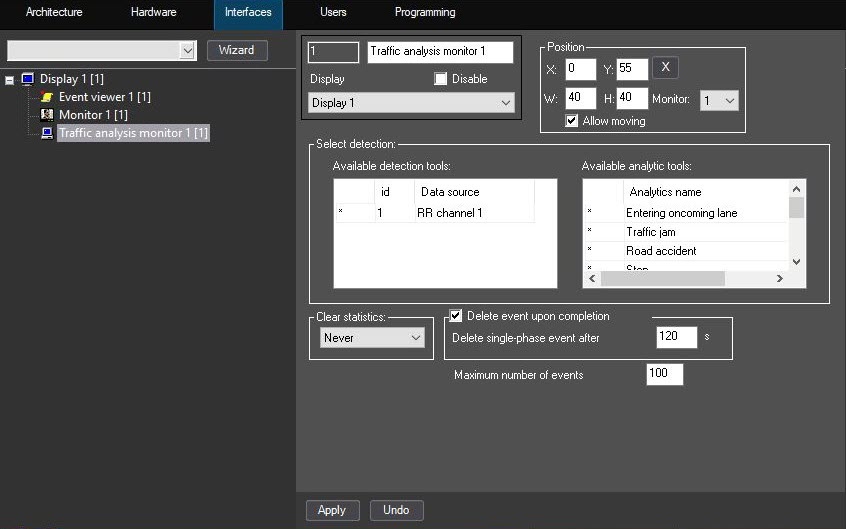This screenshot has height=529, width=846.
Task: Click the Display 1 monitor icon in tree
Action: (28, 79)
